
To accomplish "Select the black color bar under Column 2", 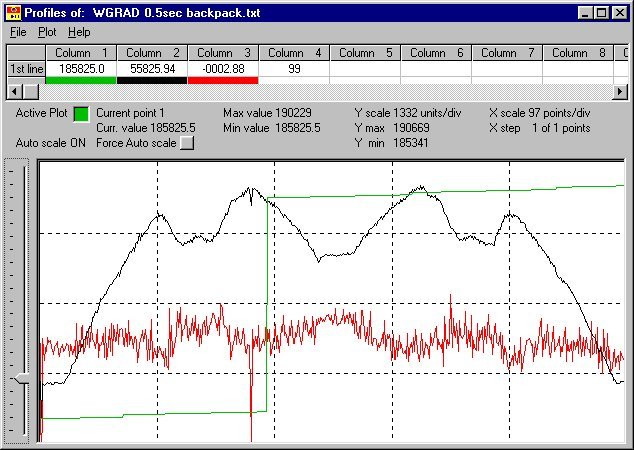I will click(x=152, y=80).
